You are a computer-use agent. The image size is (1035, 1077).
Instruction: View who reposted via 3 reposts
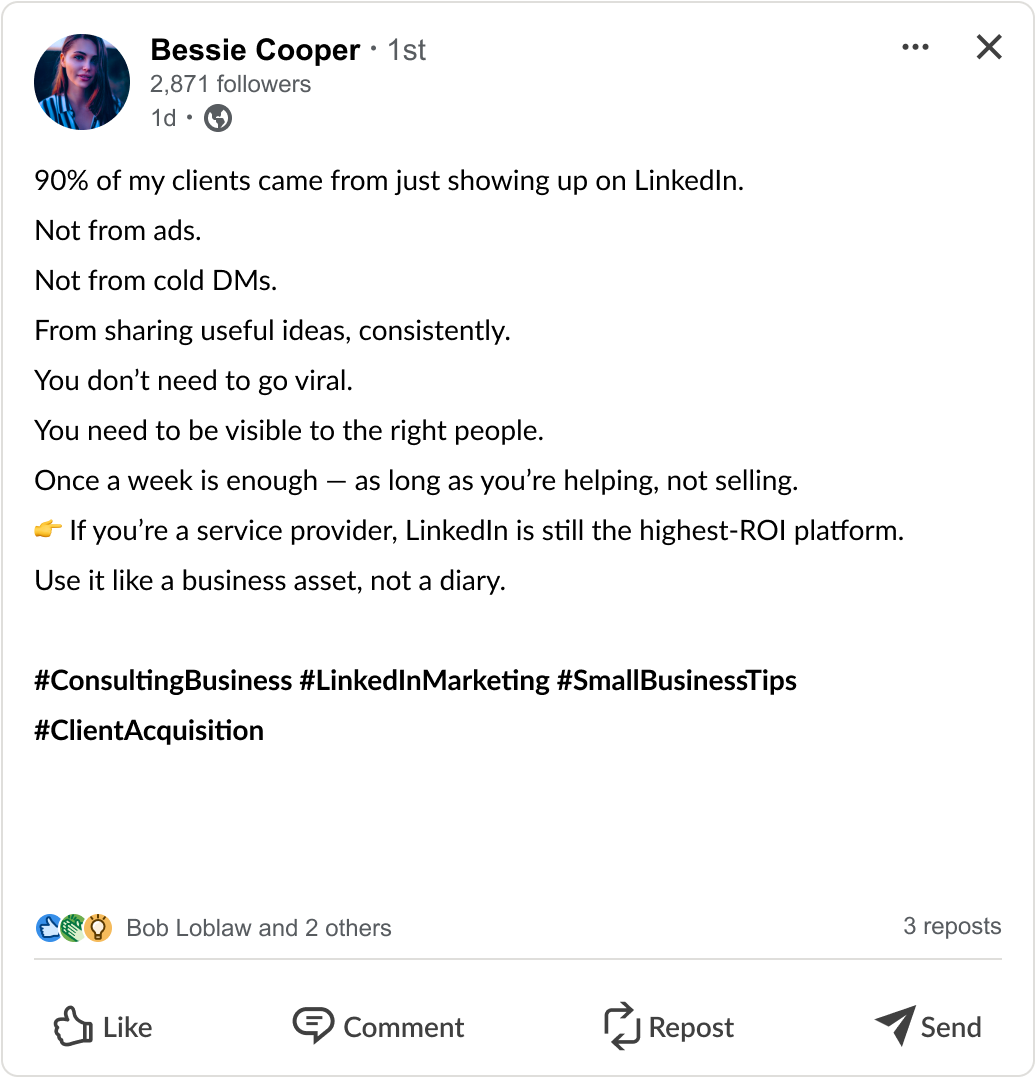(952, 926)
